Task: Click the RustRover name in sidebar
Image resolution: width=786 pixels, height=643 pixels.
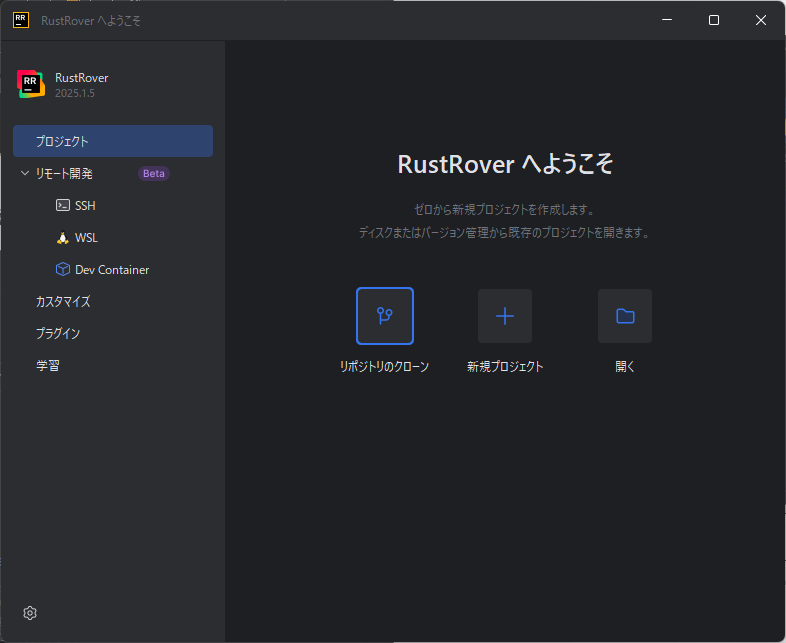Action: pos(82,78)
